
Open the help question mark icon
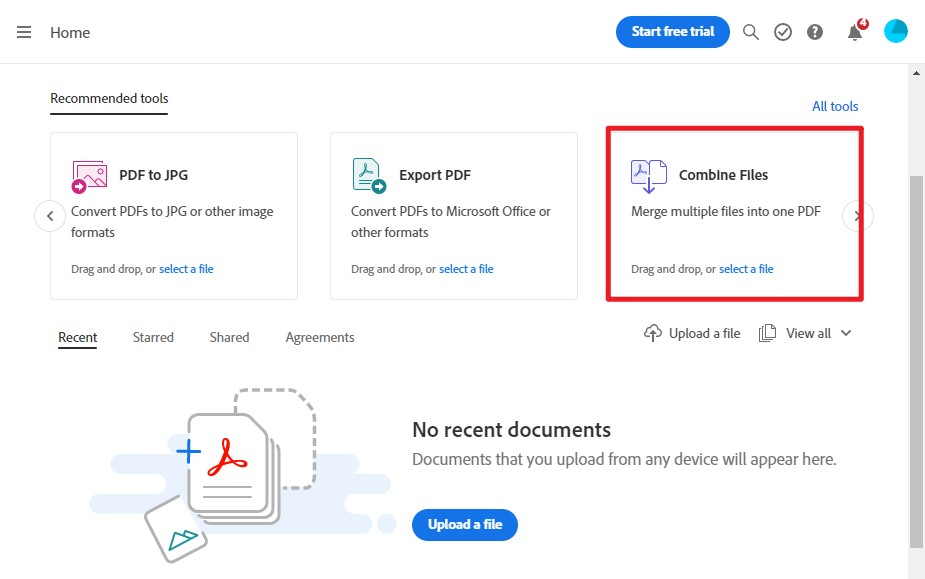(815, 32)
